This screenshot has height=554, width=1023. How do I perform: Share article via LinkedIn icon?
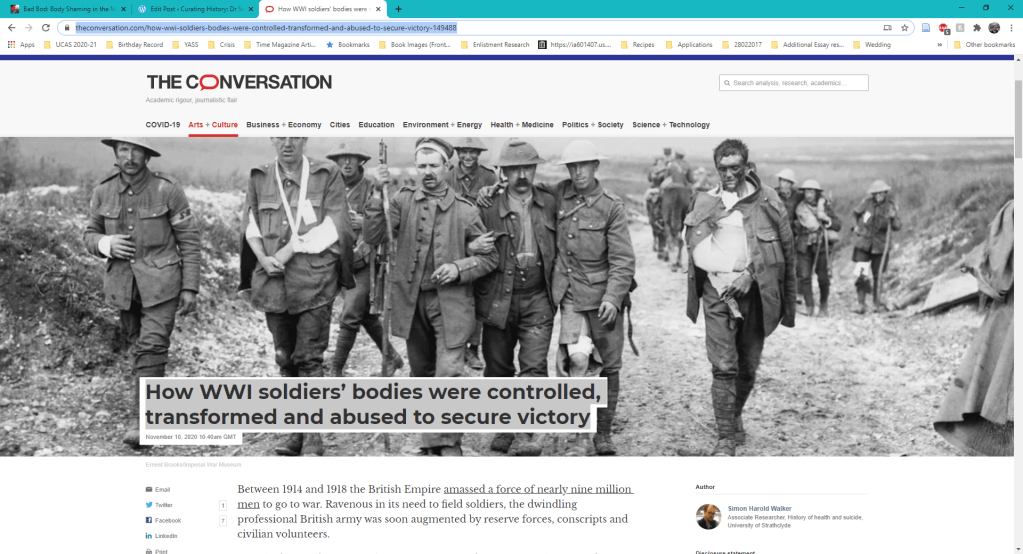pyautogui.click(x=150, y=536)
